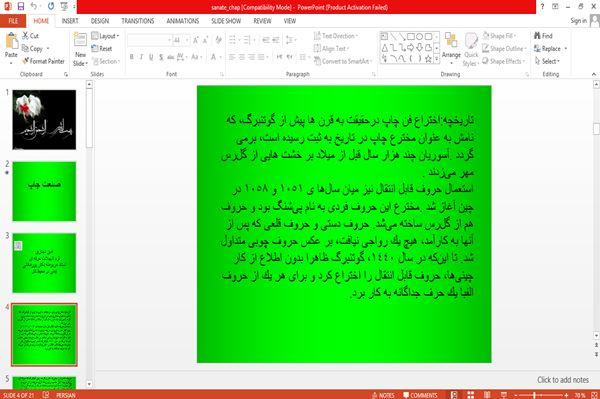Screen dimensions: 600x399
Task: Click the zoom in plus button
Action: click(x=567, y=395)
